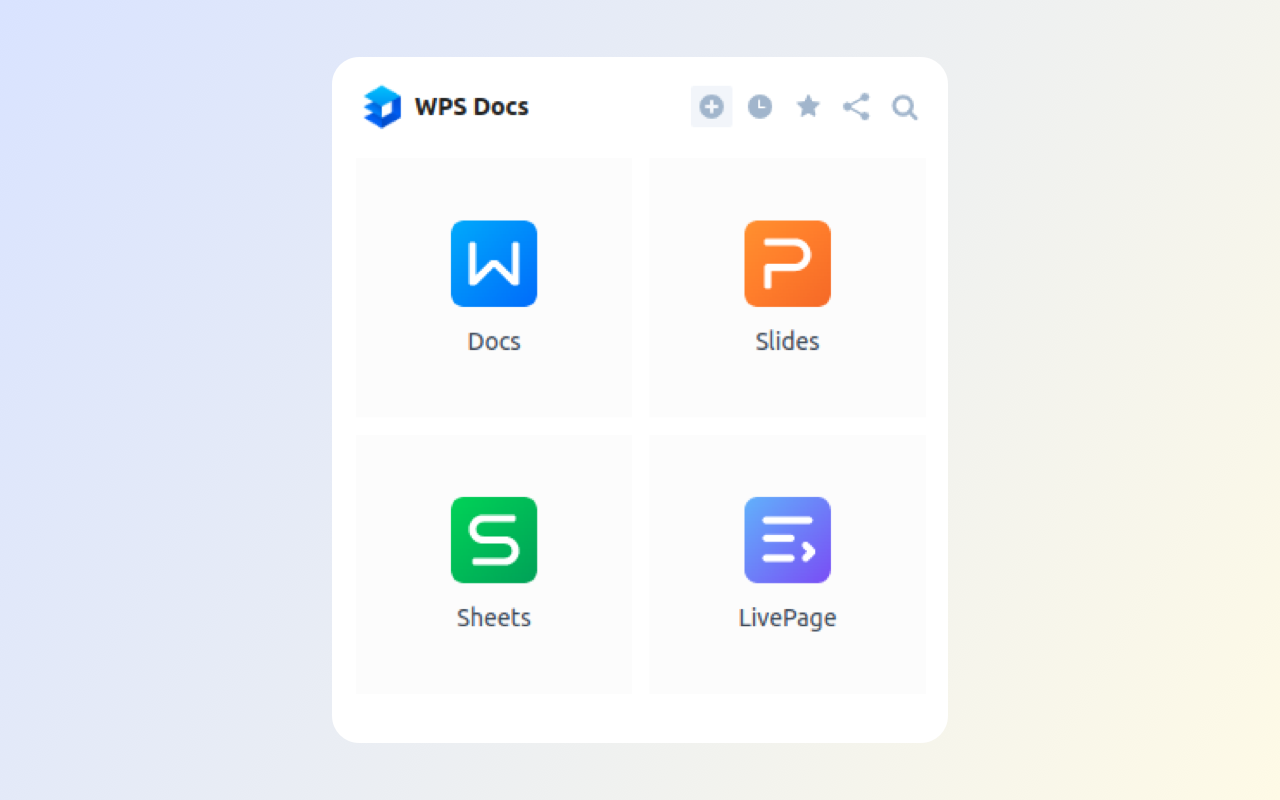Open the Starred files star icon

(808, 106)
